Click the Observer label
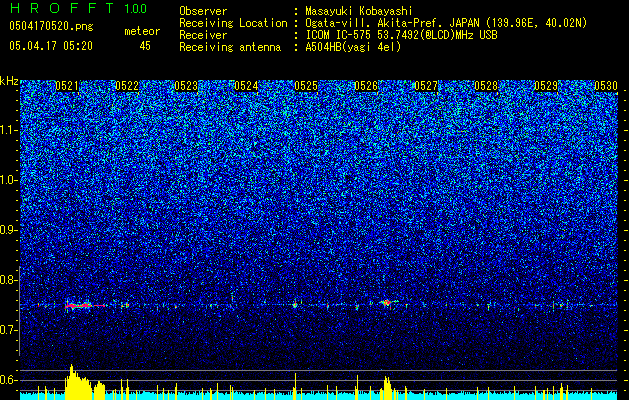The height and width of the screenshot is (400, 629). 203,11
